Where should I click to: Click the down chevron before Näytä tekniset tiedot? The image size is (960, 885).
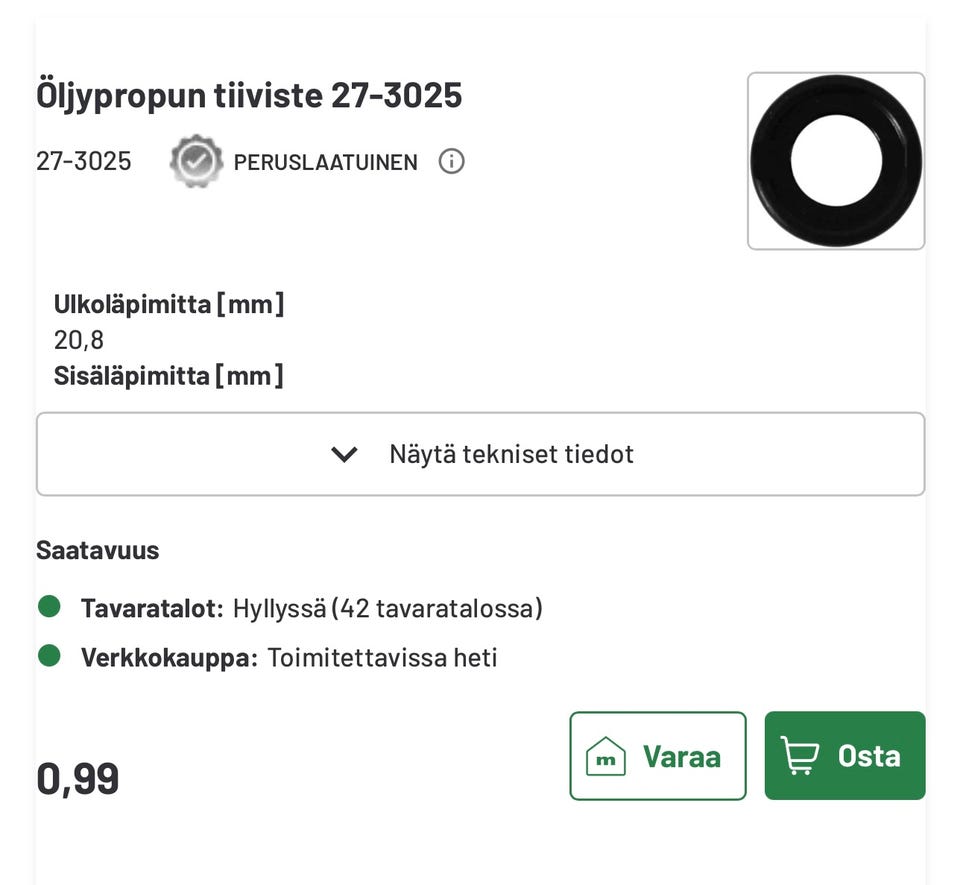[x=344, y=455]
